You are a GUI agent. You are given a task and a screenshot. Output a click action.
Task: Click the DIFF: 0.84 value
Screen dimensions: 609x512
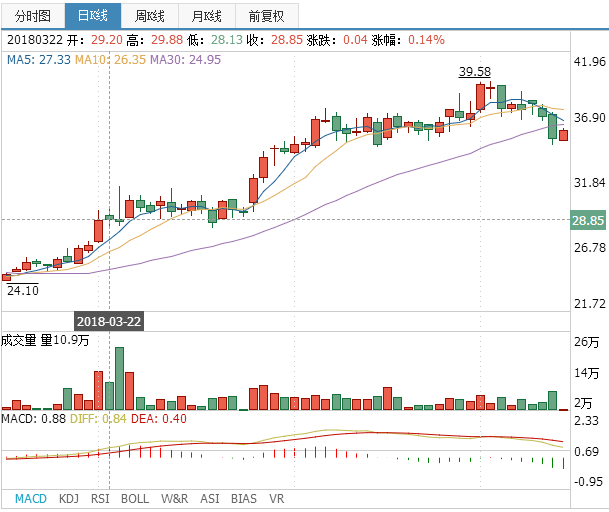(98, 418)
